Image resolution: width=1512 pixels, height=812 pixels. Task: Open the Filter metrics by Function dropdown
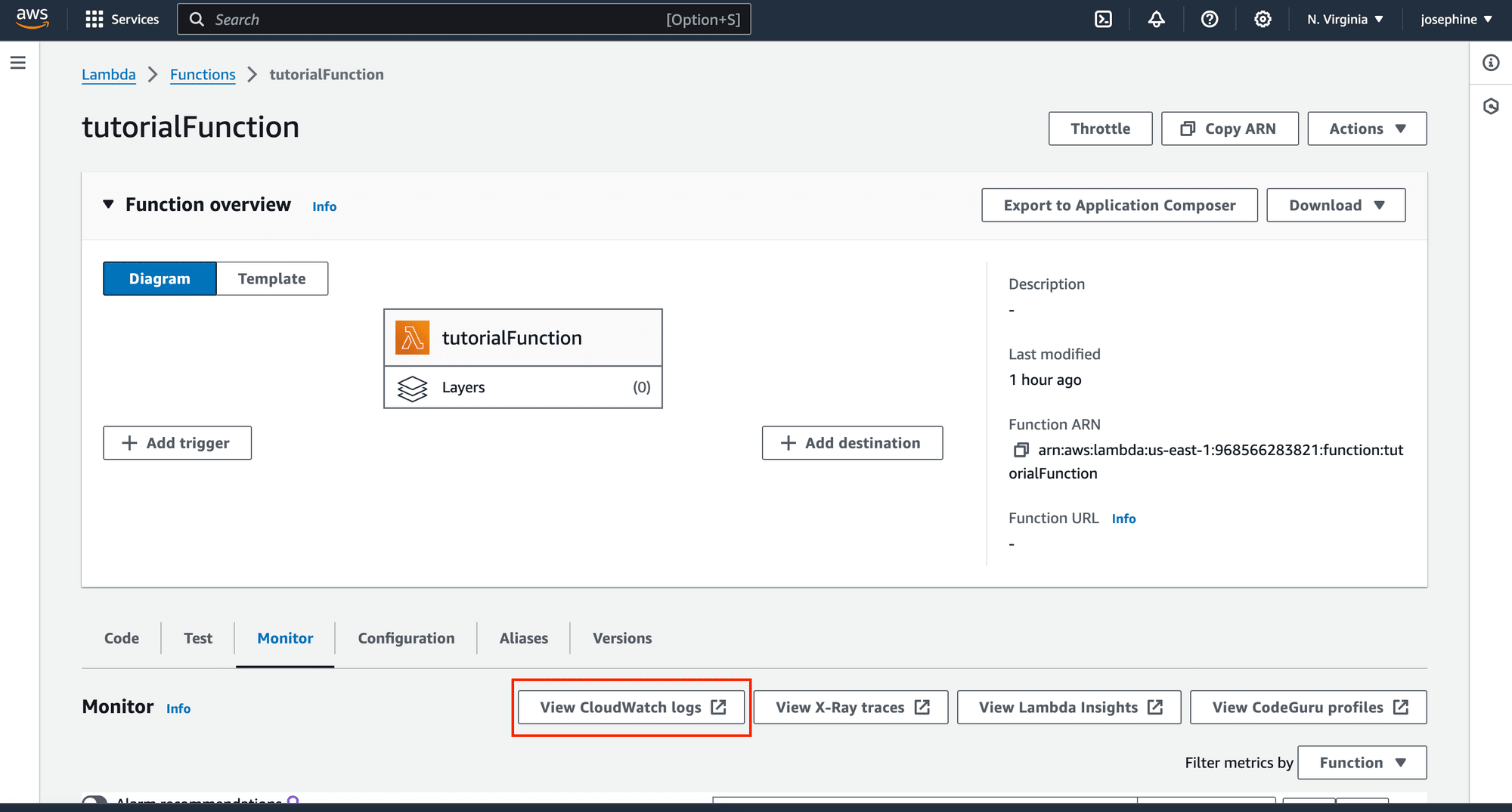[x=1362, y=763]
